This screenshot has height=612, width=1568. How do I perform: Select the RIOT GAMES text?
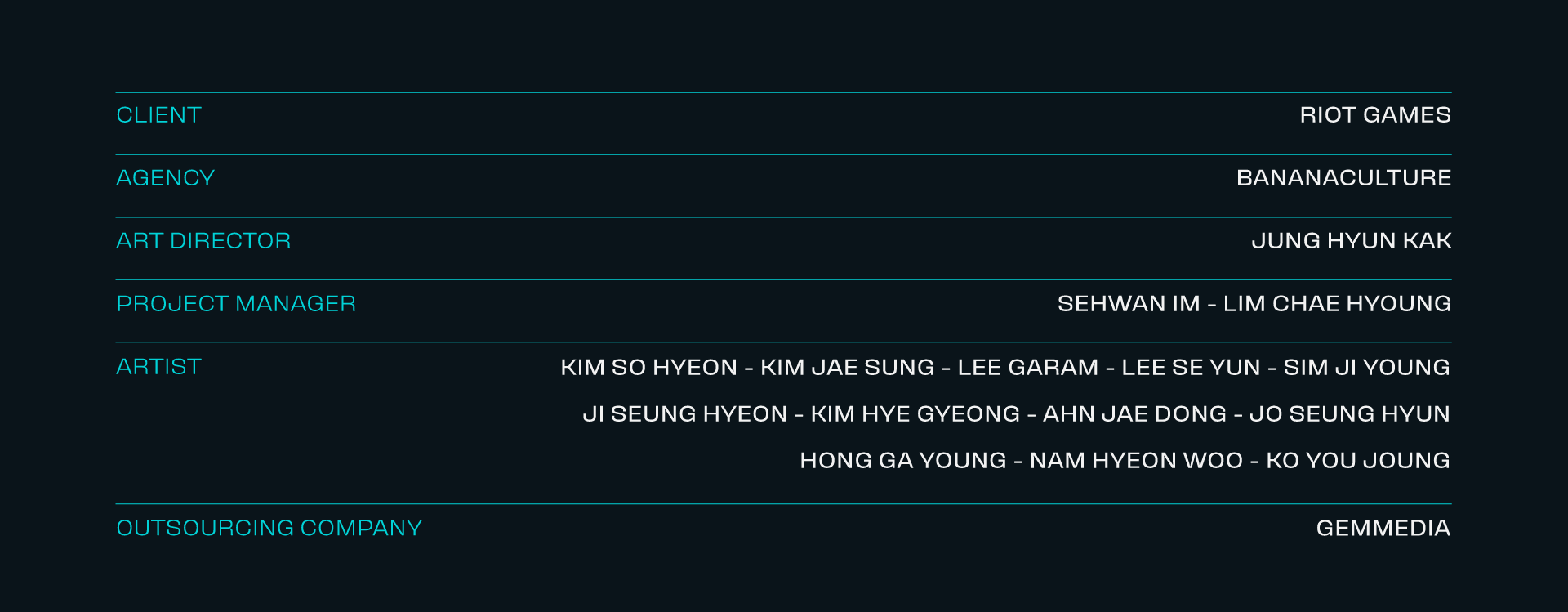(1375, 115)
